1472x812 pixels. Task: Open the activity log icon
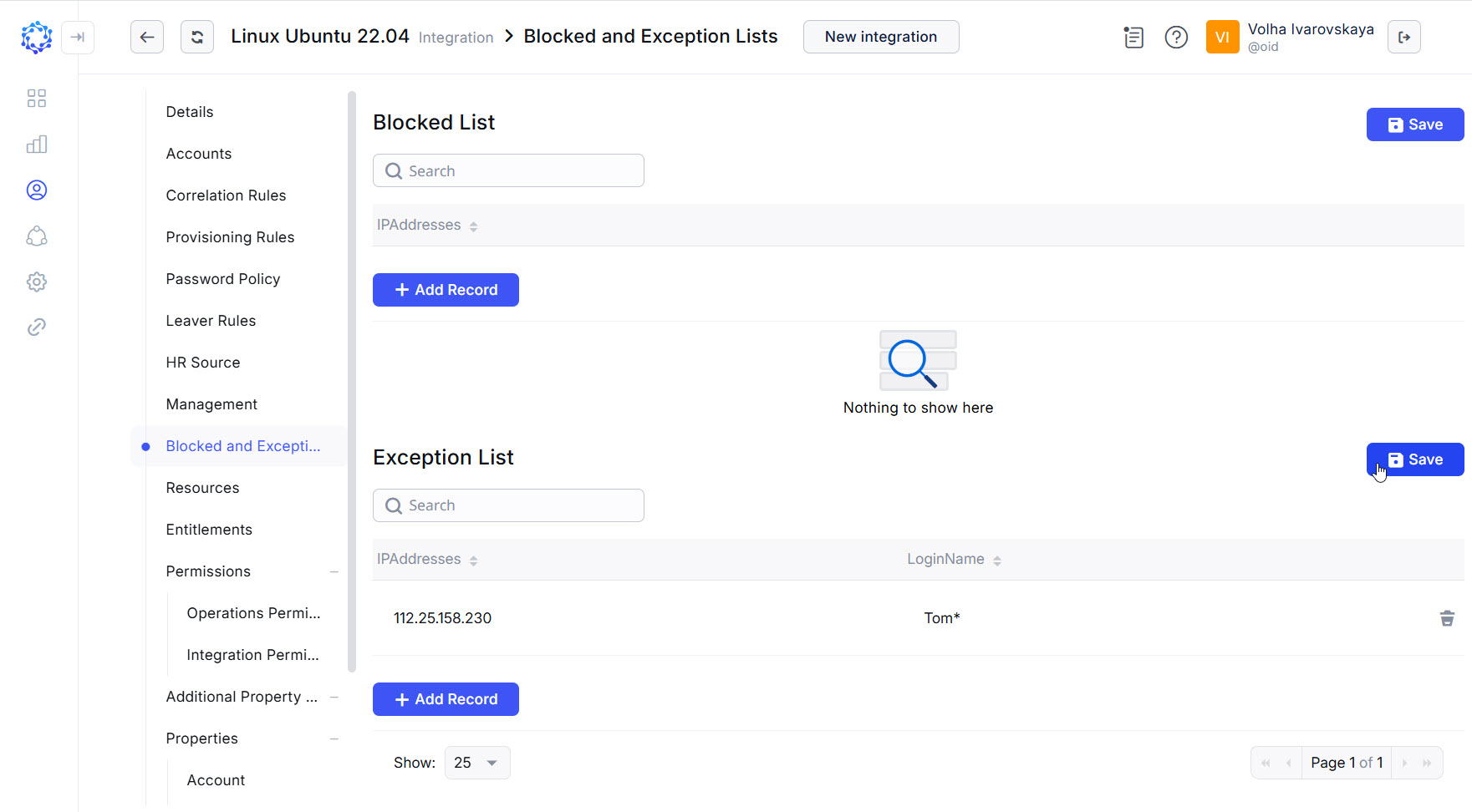point(1133,37)
